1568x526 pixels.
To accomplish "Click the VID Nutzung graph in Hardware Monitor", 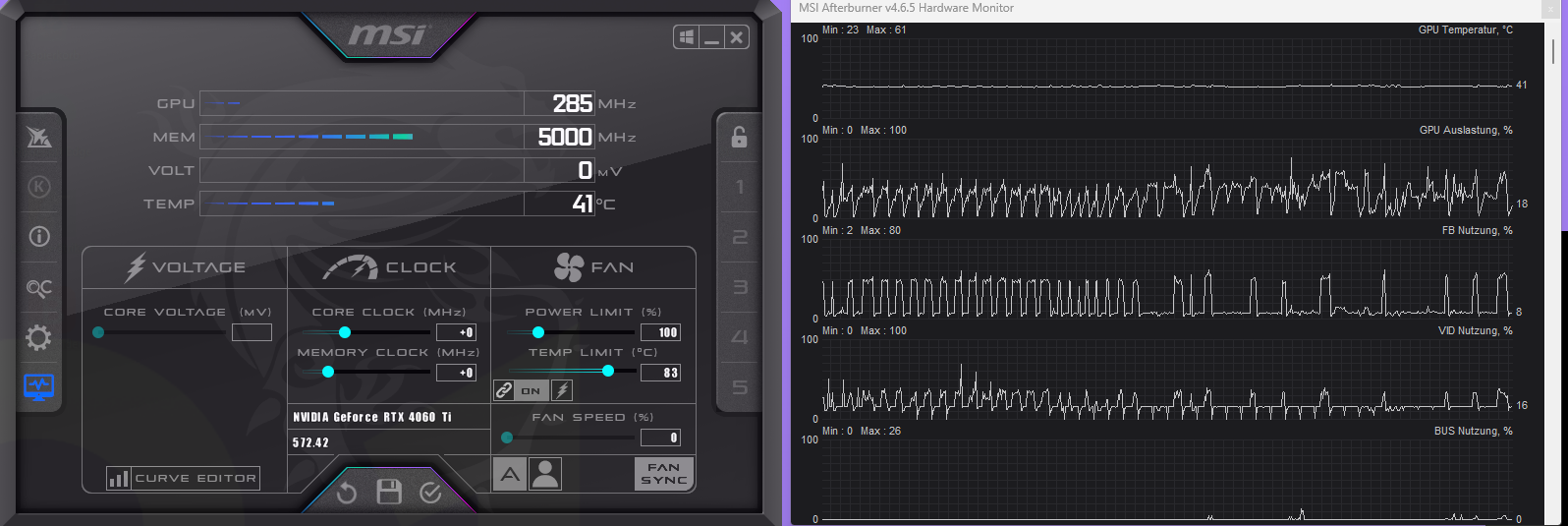I will tap(1167, 379).
